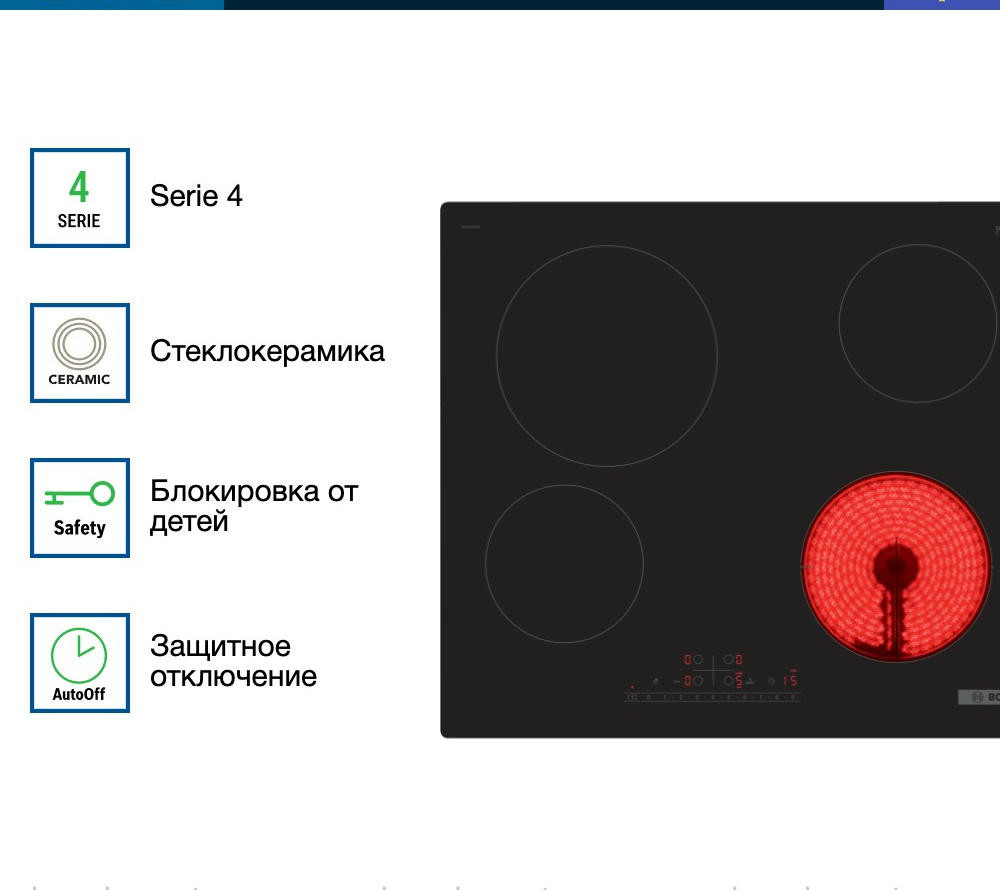Viewport: 1000px width, 890px height.
Task: Click the timer display showing 15
Action: (790, 680)
